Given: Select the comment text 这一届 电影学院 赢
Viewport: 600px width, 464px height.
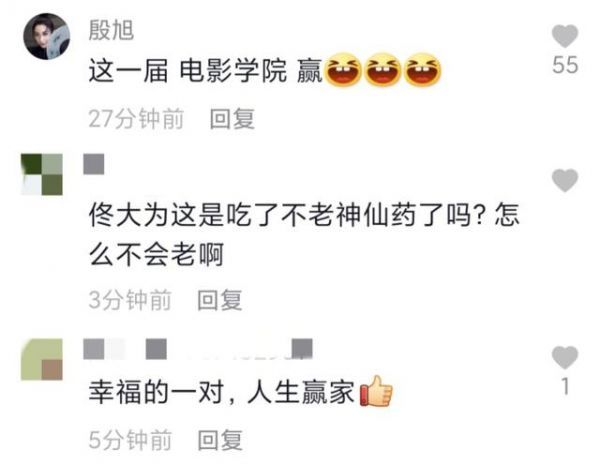Looking at the screenshot, I should click(205, 71).
